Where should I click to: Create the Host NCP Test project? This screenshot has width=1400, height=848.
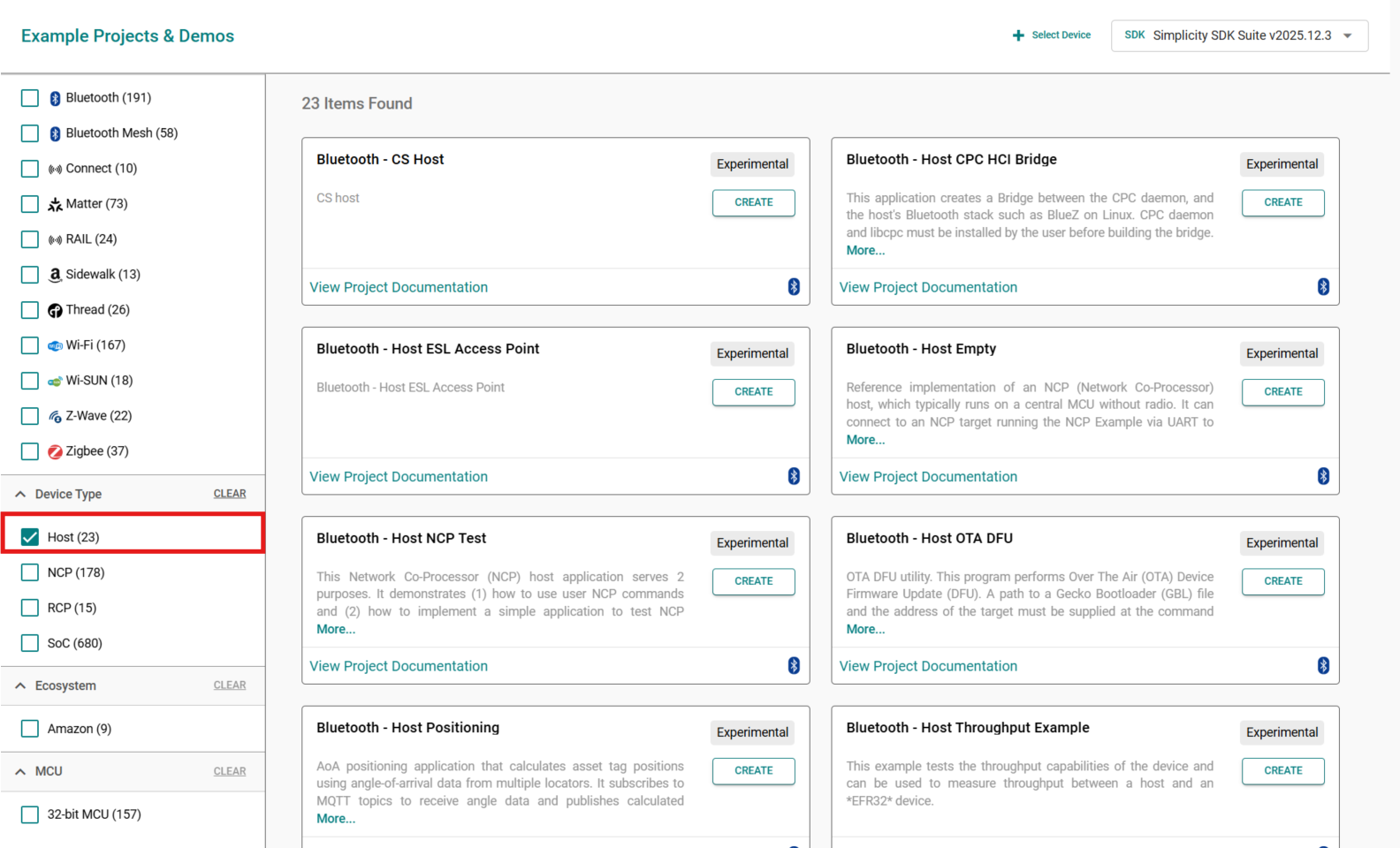754,581
